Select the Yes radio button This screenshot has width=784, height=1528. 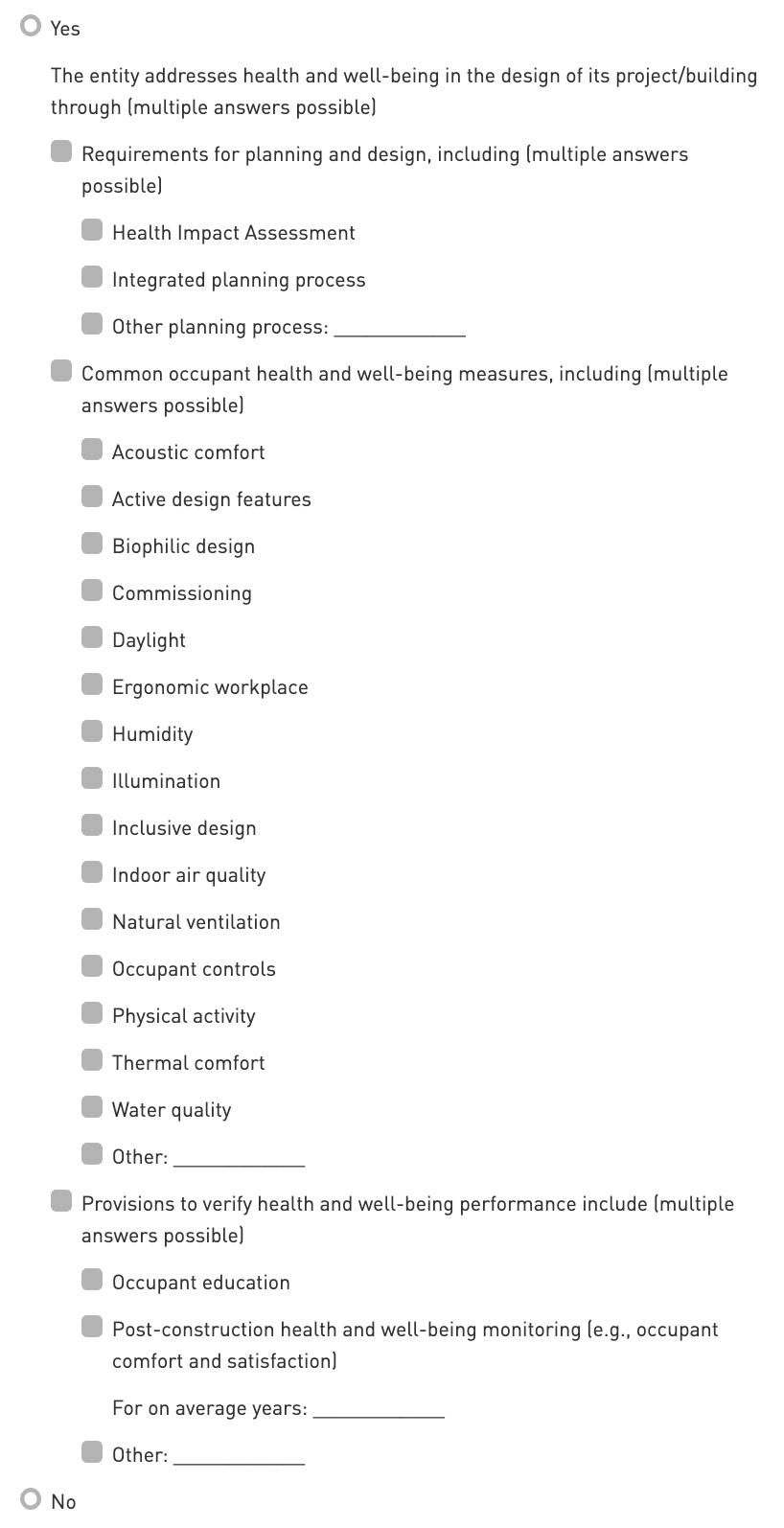32,27
